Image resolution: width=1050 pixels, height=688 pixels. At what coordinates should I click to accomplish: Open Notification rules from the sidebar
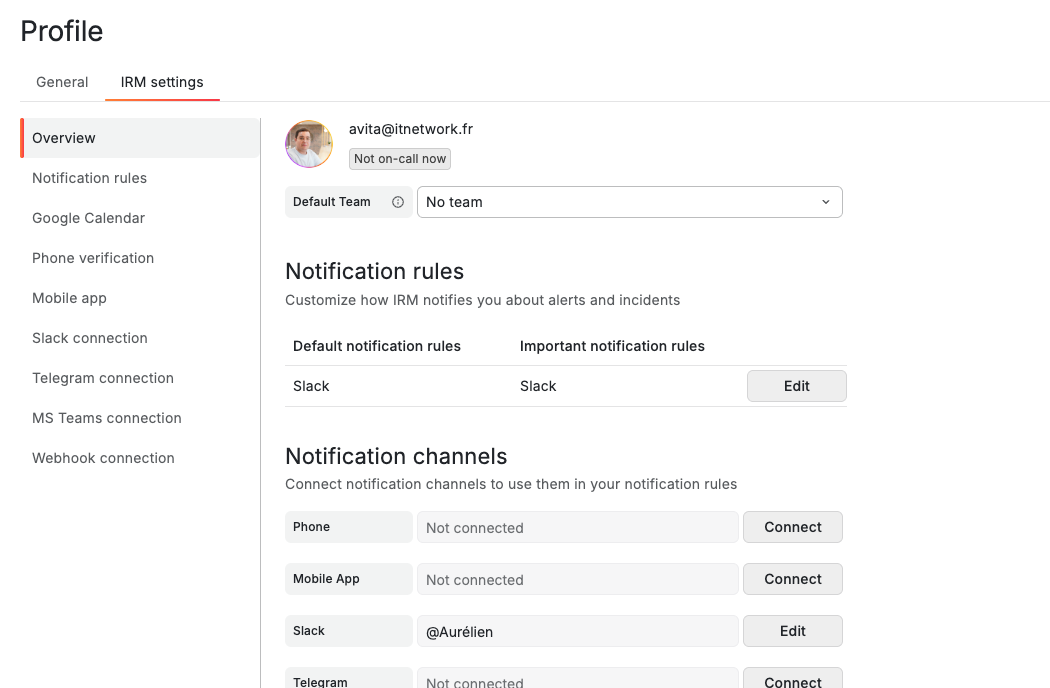[x=89, y=177]
